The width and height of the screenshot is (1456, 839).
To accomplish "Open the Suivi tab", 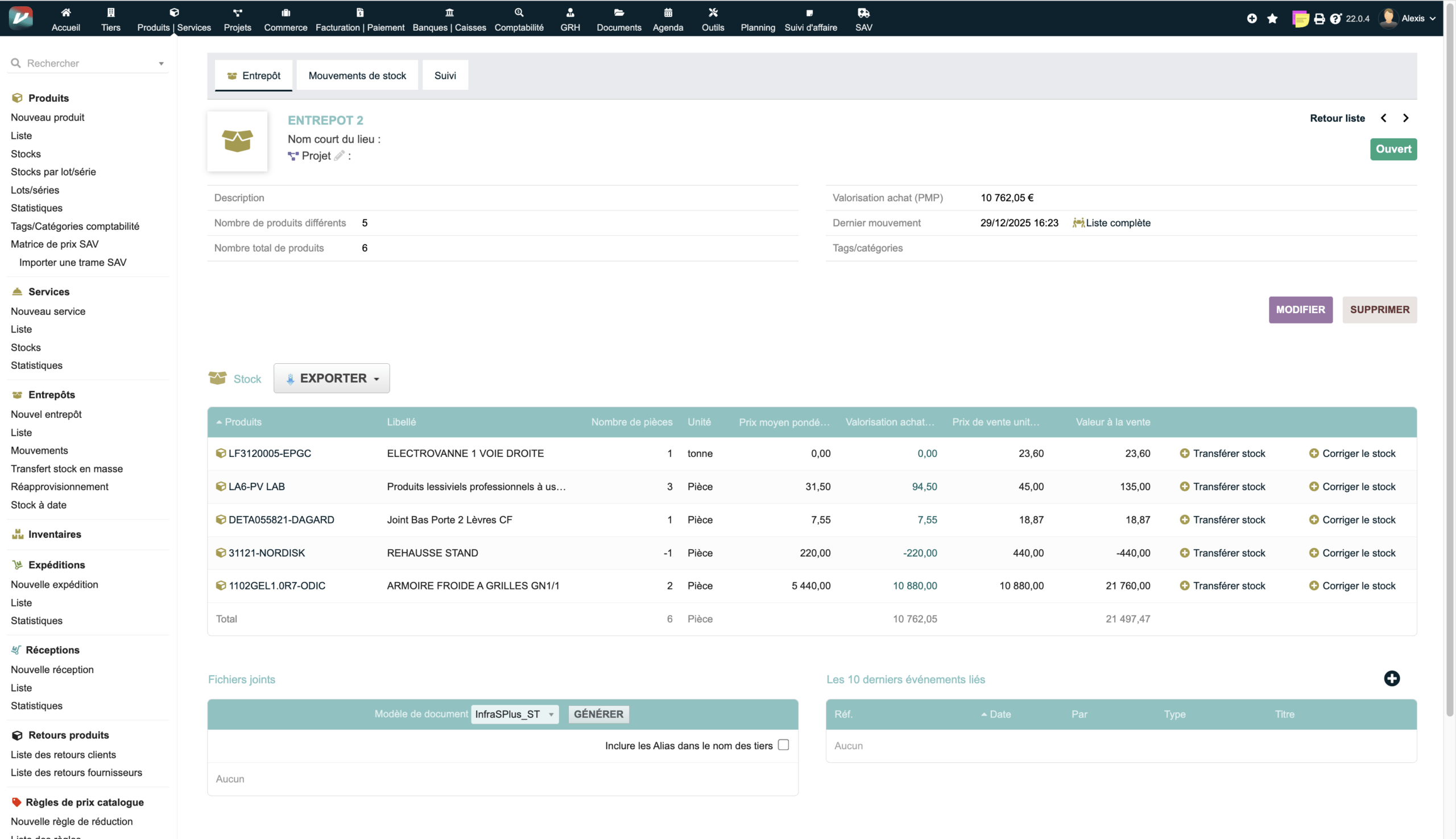I will [x=444, y=76].
